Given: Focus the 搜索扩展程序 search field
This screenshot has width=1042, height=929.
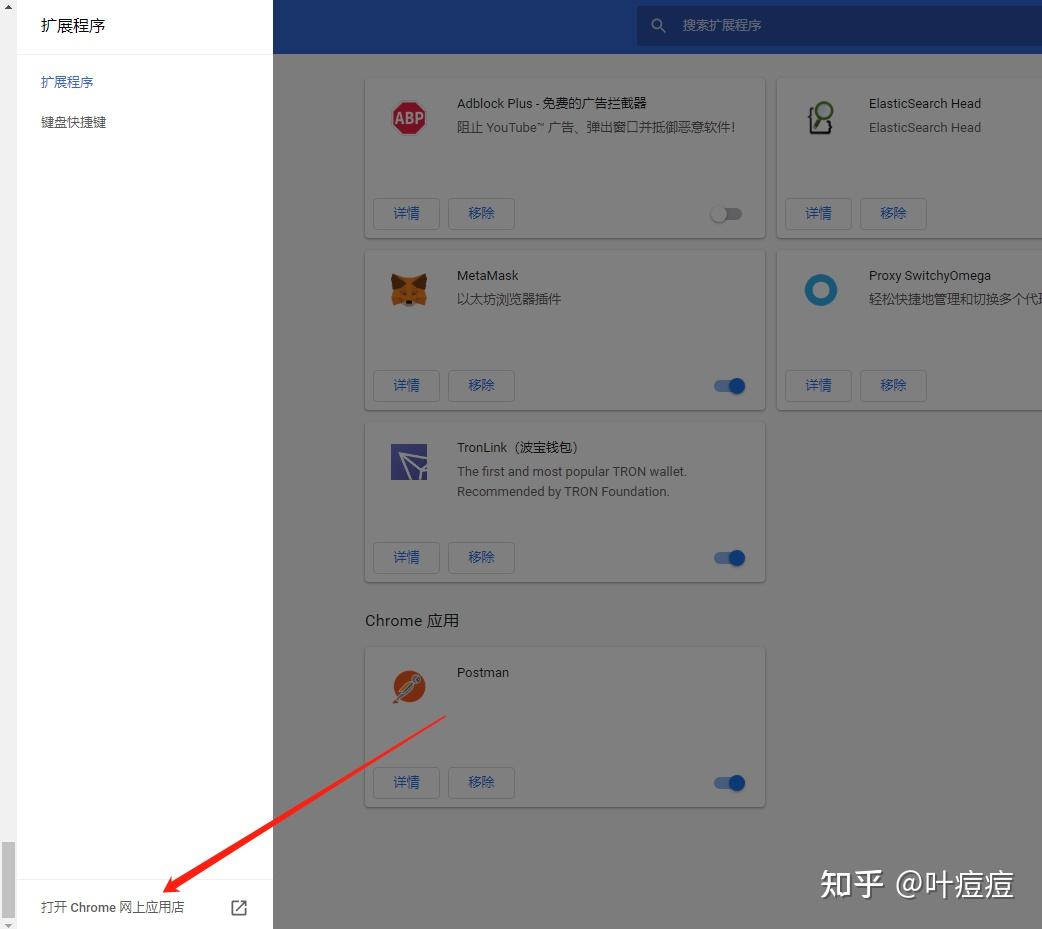Looking at the screenshot, I should point(839,25).
